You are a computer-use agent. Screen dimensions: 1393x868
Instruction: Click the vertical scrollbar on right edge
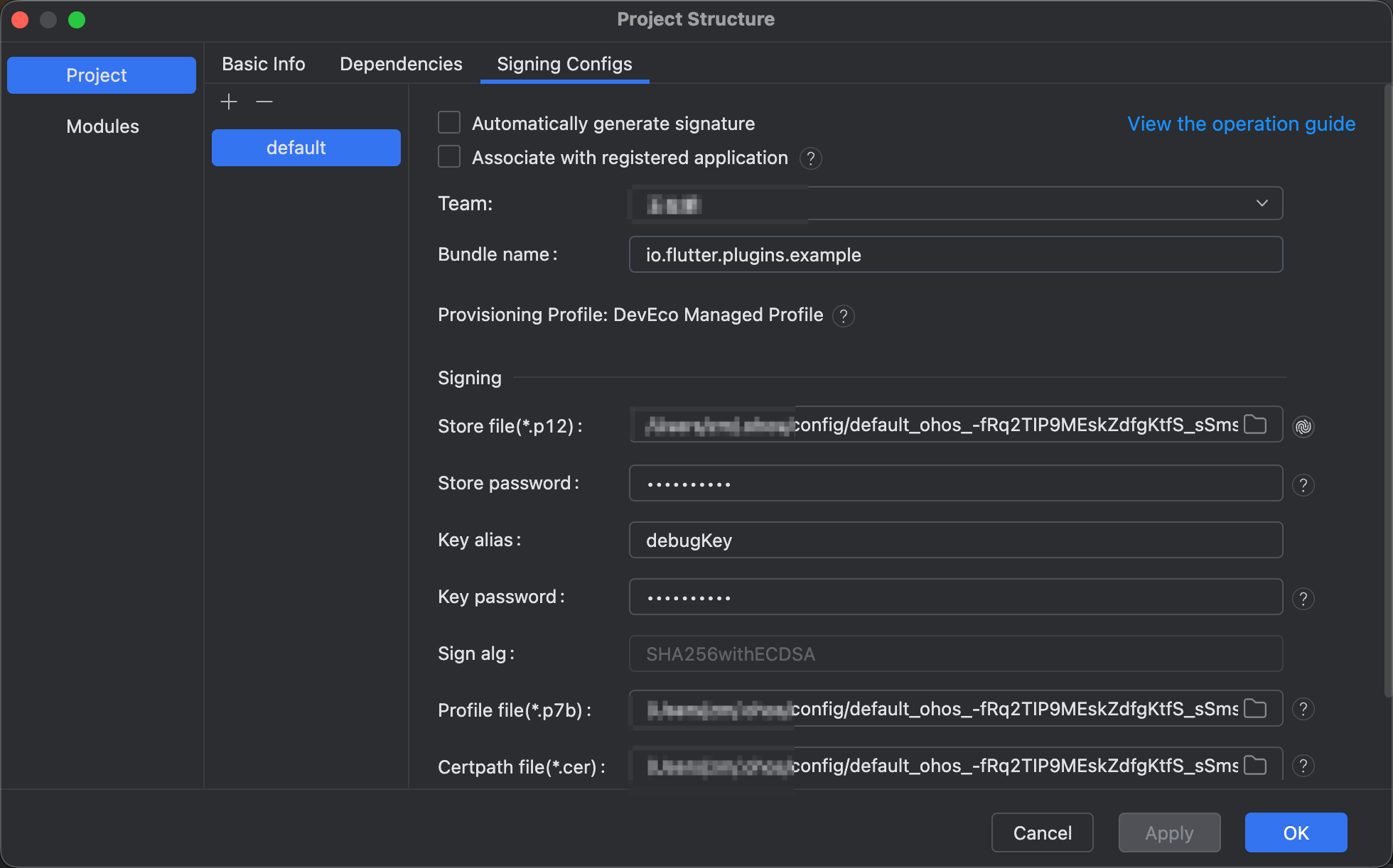(1388, 391)
